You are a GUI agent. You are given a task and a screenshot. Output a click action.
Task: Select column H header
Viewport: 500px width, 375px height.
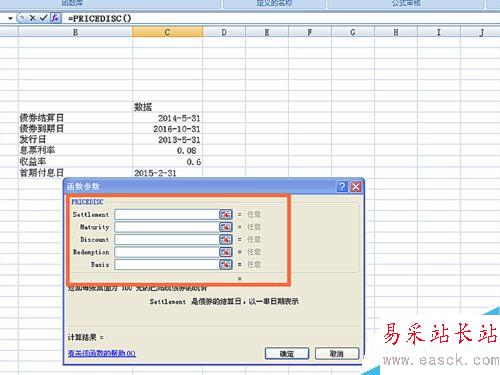tap(396, 32)
